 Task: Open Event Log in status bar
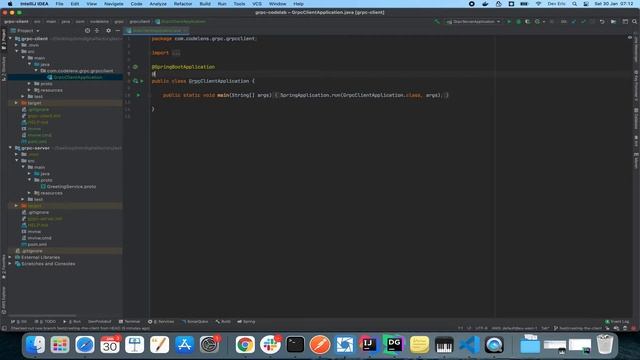(x=617, y=322)
